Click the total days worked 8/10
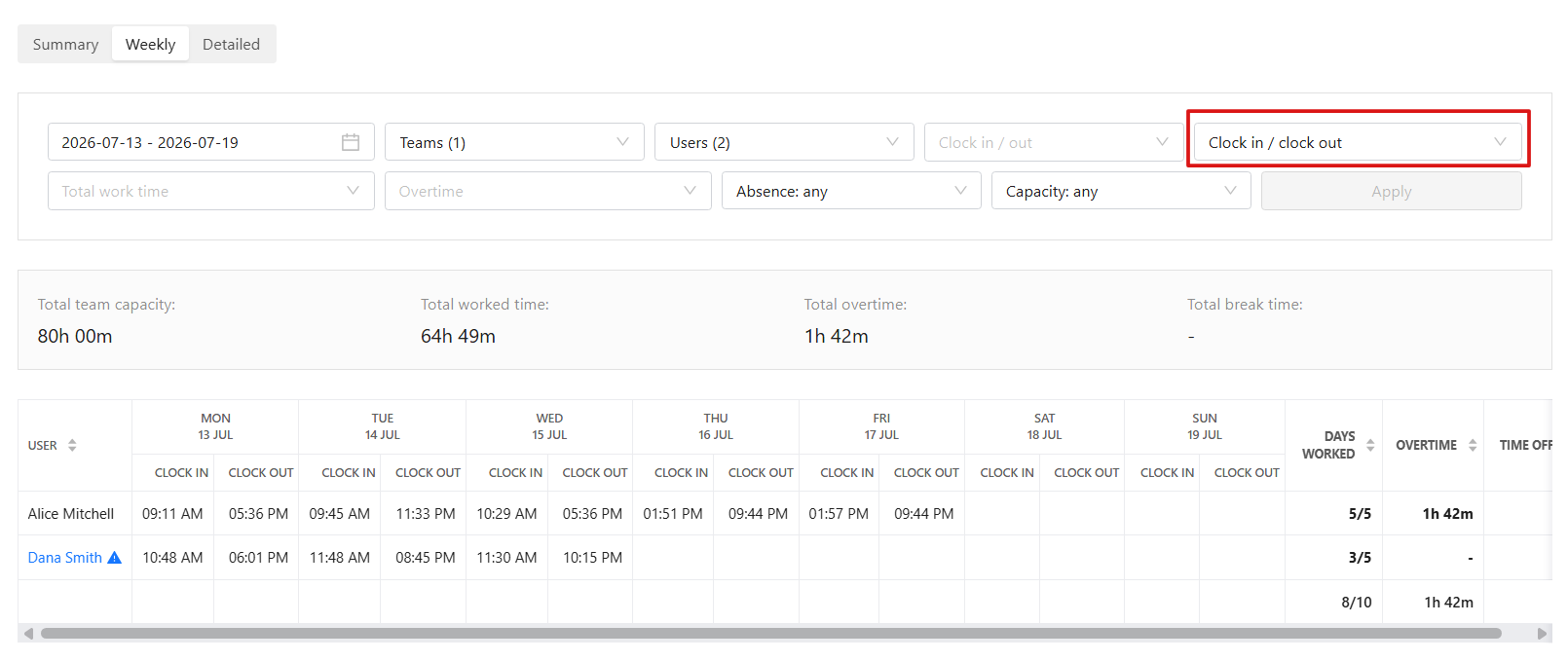Screen dimensions: 1568x661 pyautogui.click(x=1357, y=603)
